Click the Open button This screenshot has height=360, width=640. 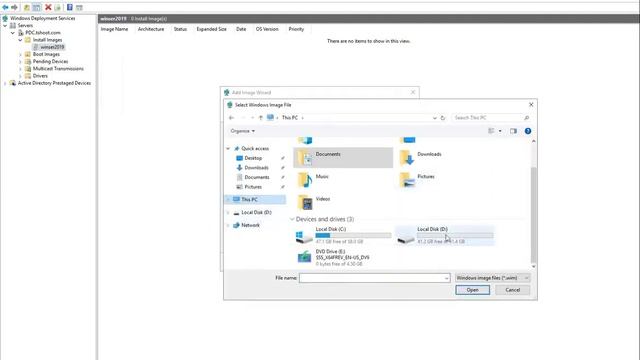coord(473,290)
